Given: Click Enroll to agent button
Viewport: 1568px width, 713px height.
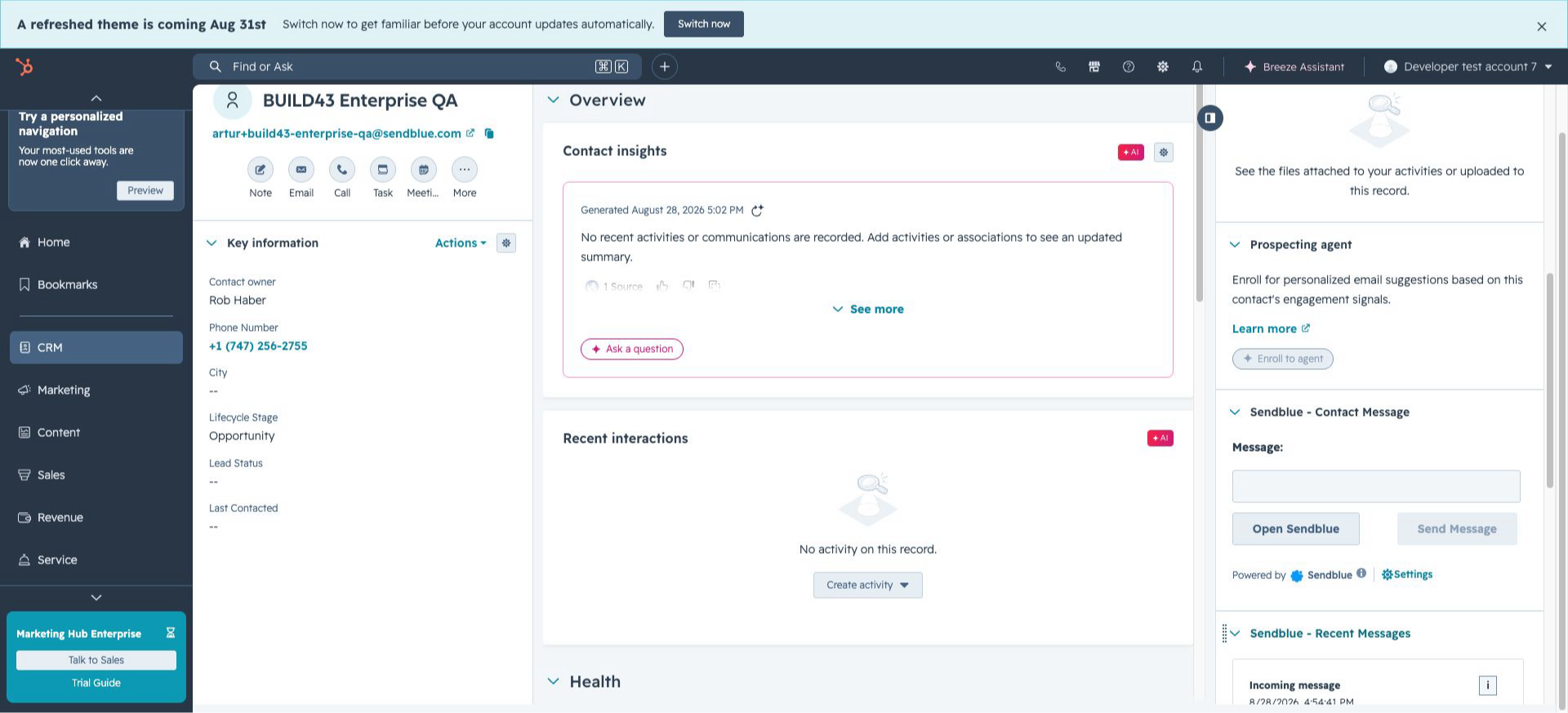Looking at the screenshot, I should (x=1283, y=359).
